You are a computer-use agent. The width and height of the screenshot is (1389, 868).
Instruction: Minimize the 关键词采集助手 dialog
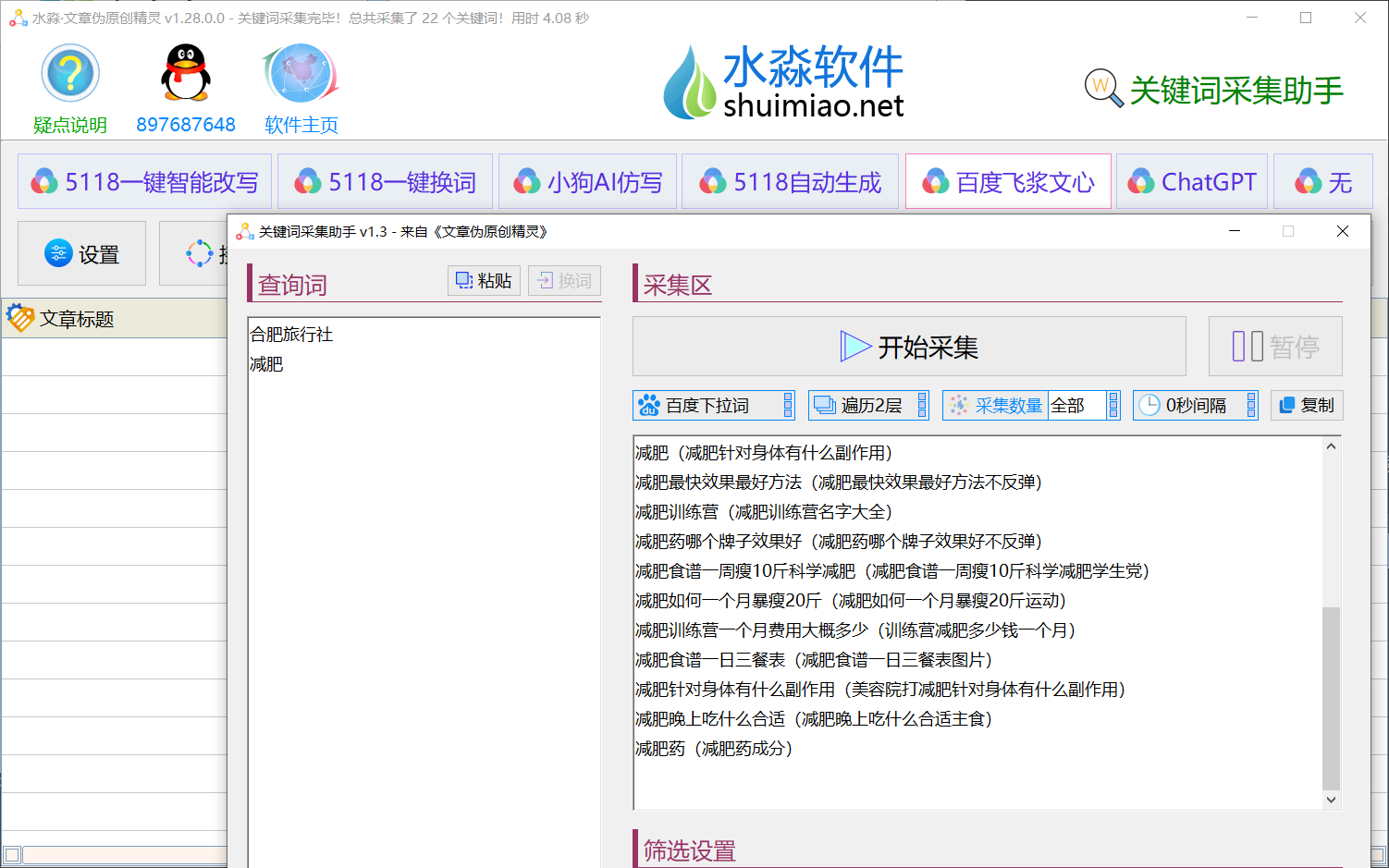tap(1234, 231)
